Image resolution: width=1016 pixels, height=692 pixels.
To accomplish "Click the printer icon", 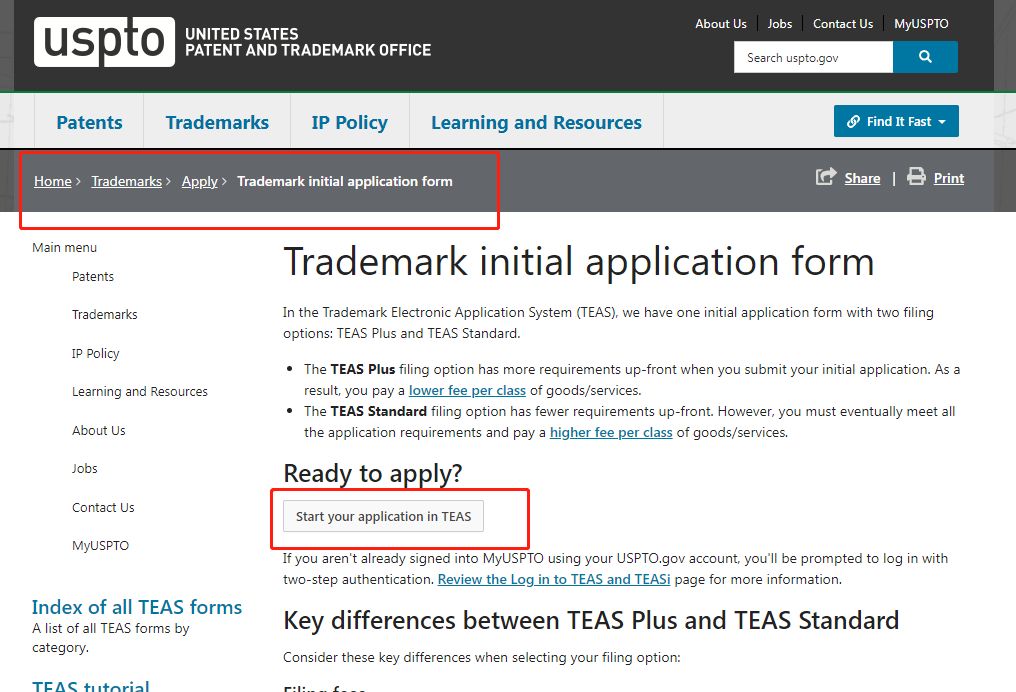I will click(x=916, y=176).
